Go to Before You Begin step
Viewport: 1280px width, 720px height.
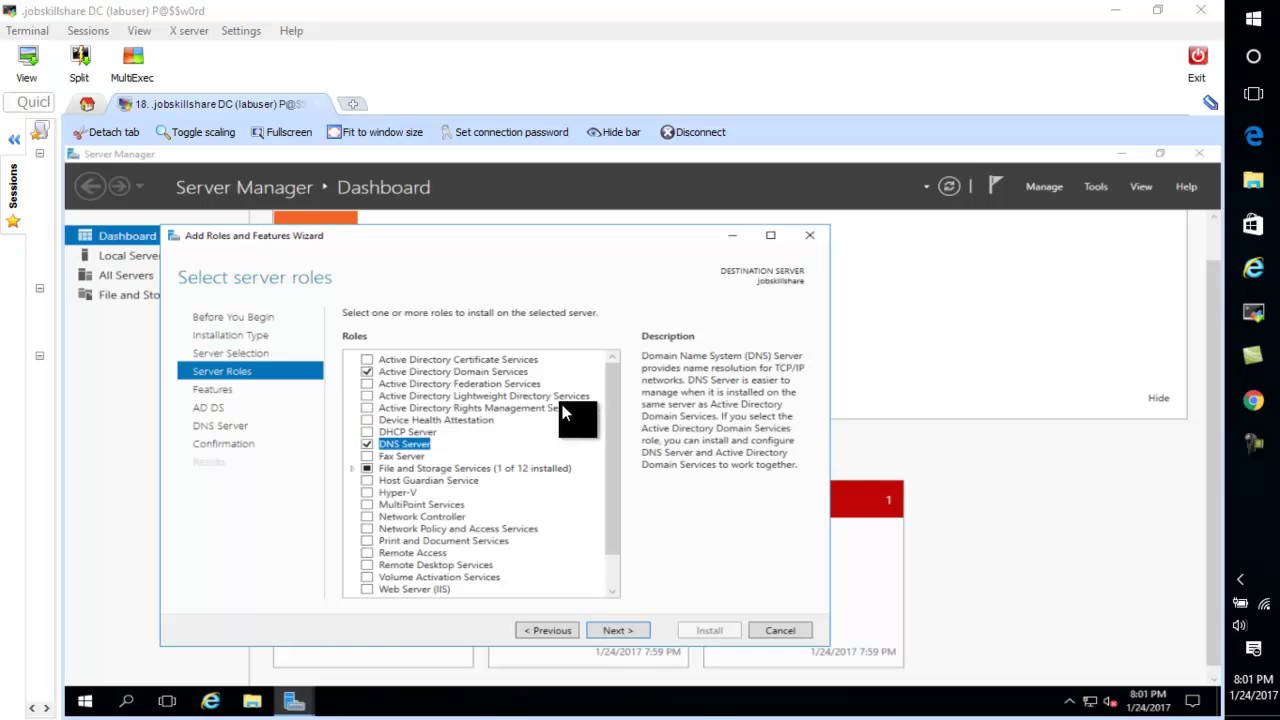coord(233,317)
